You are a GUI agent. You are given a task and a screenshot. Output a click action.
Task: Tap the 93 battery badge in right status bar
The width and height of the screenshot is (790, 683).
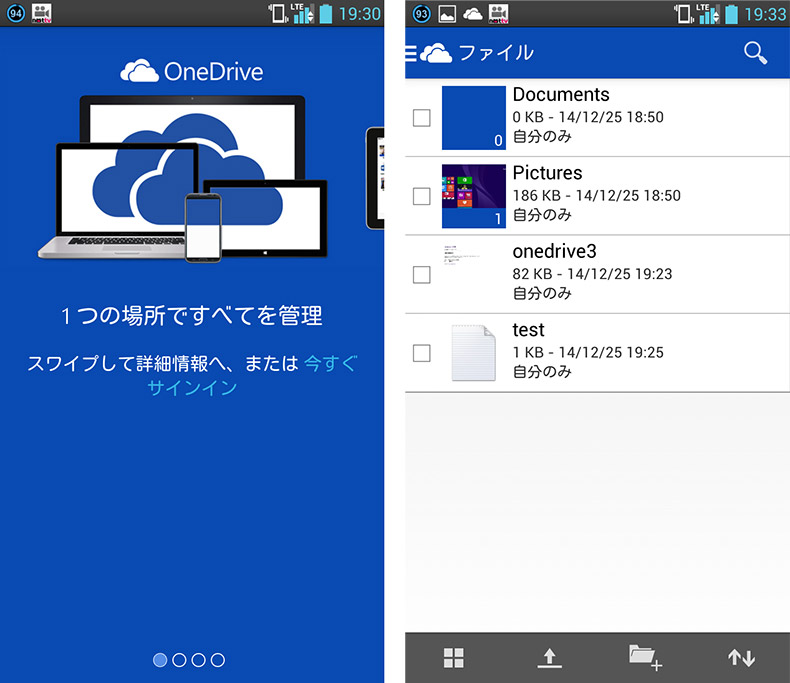421,14
